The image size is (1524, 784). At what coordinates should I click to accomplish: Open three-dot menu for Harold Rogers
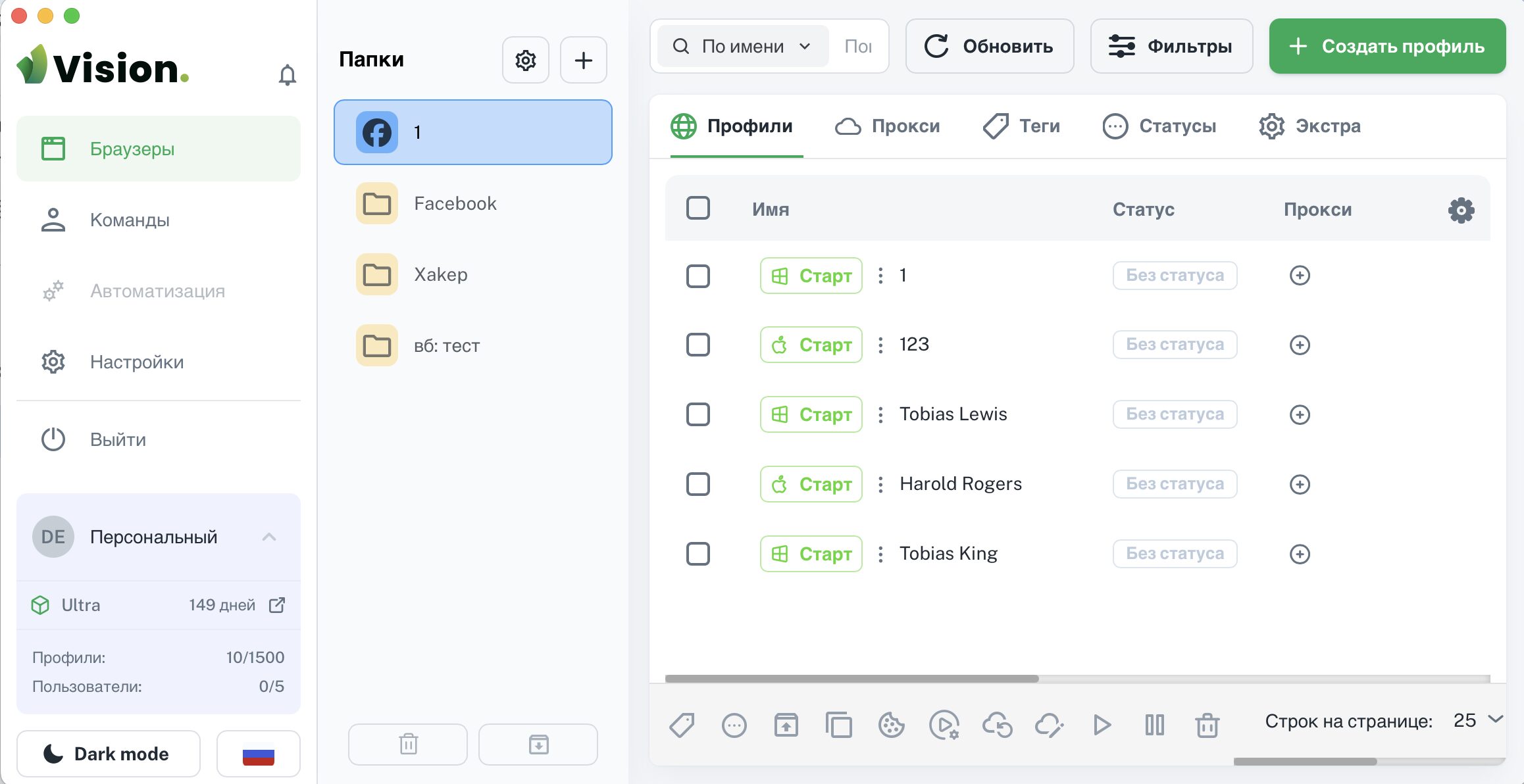pos(880,484)
